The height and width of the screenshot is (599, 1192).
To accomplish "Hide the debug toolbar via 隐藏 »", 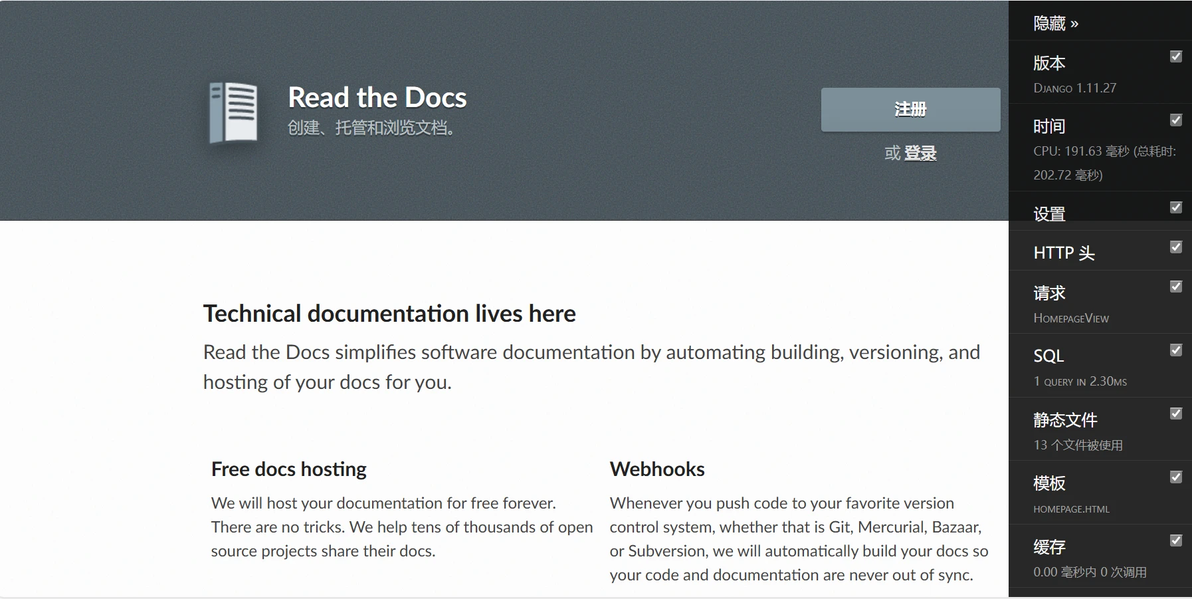I will (1056, 24).
